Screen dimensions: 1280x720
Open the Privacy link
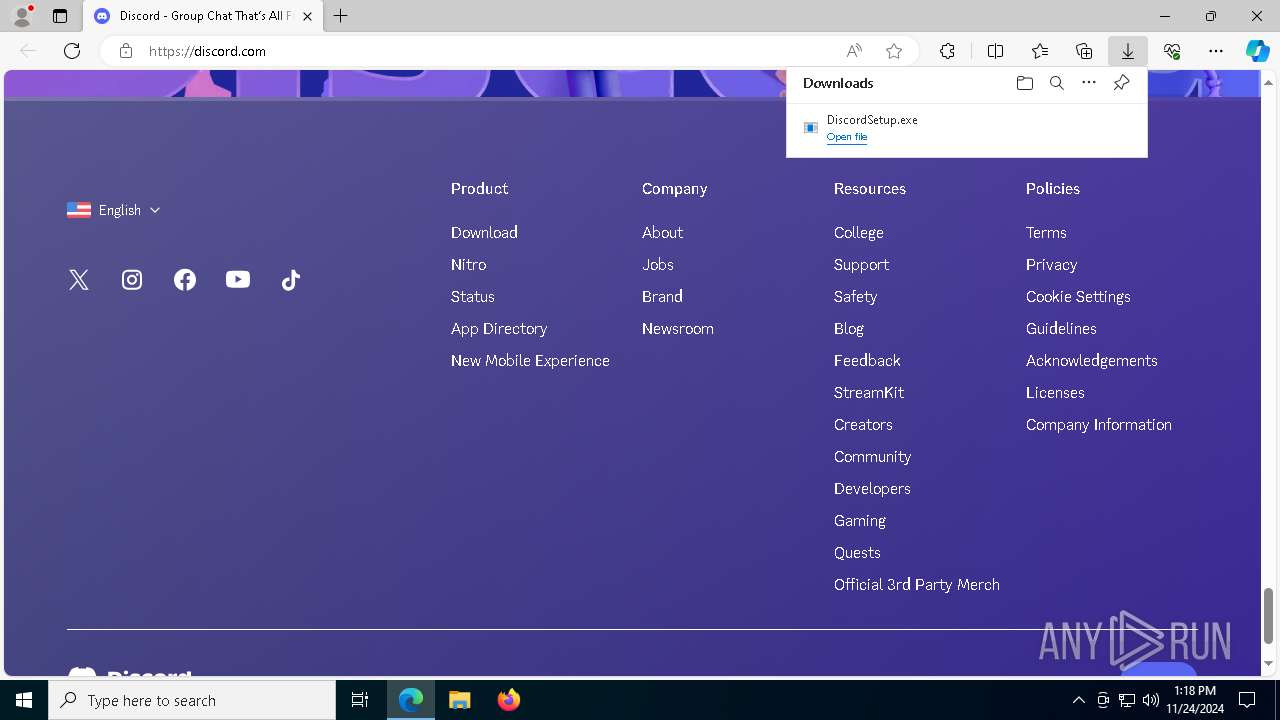[x=1051, y=264]
